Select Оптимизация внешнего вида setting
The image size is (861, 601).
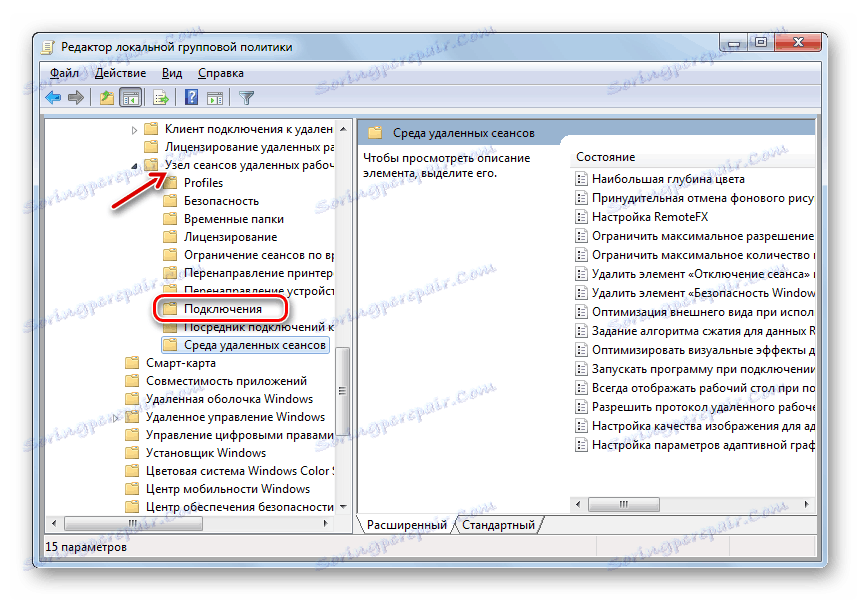coord(702,312)
